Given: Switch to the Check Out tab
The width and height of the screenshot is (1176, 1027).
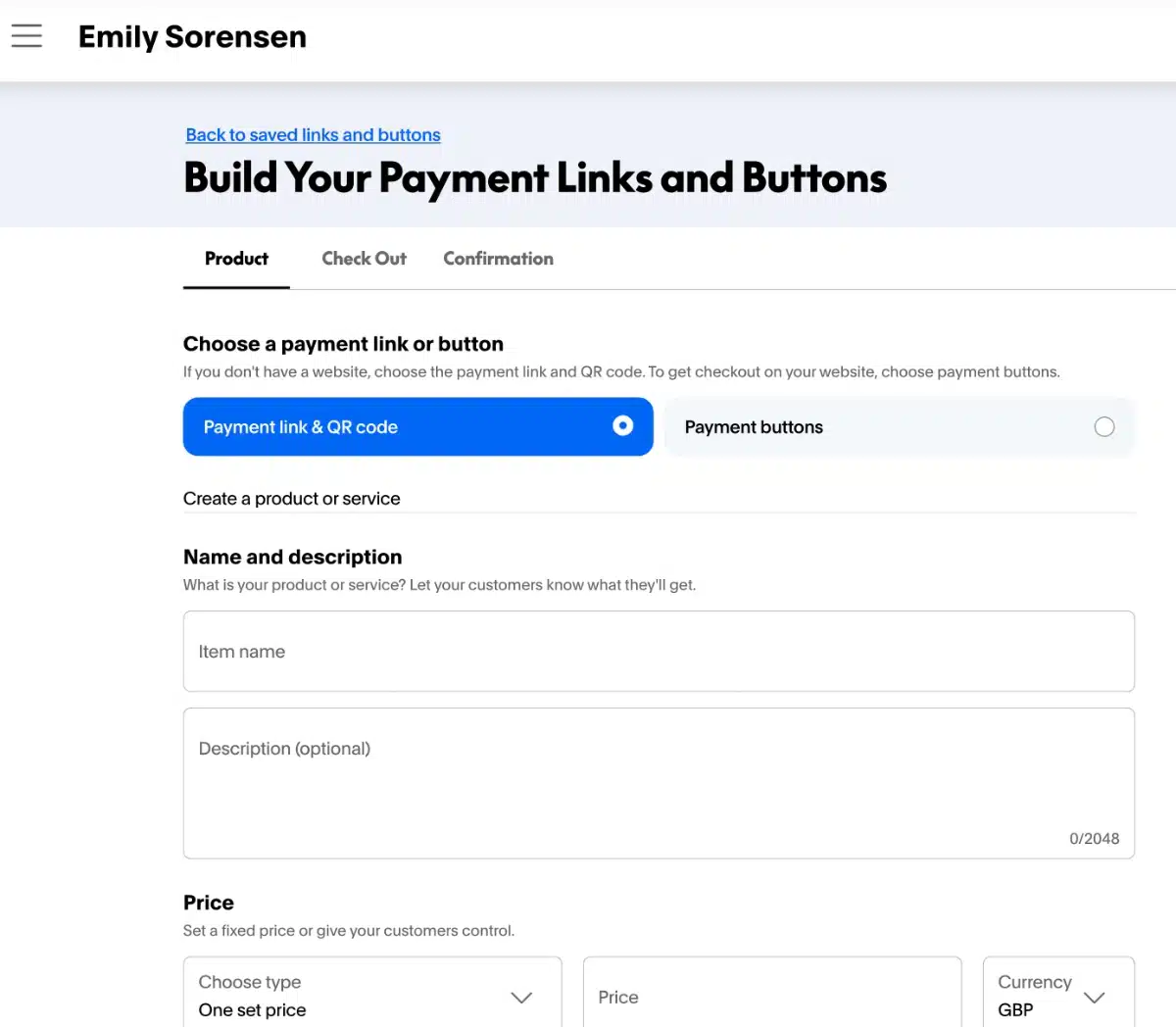Looking at the screenshot, I should coord(364,258).
